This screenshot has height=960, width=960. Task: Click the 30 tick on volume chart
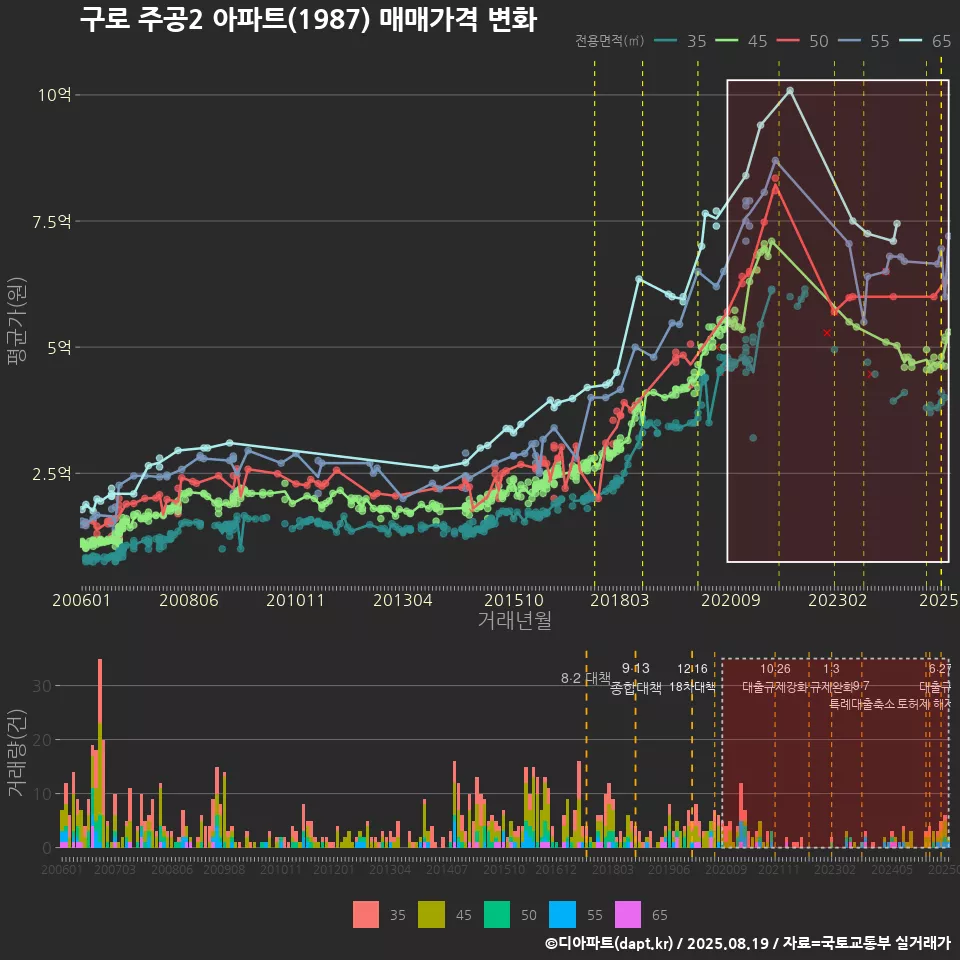(42, 686)
